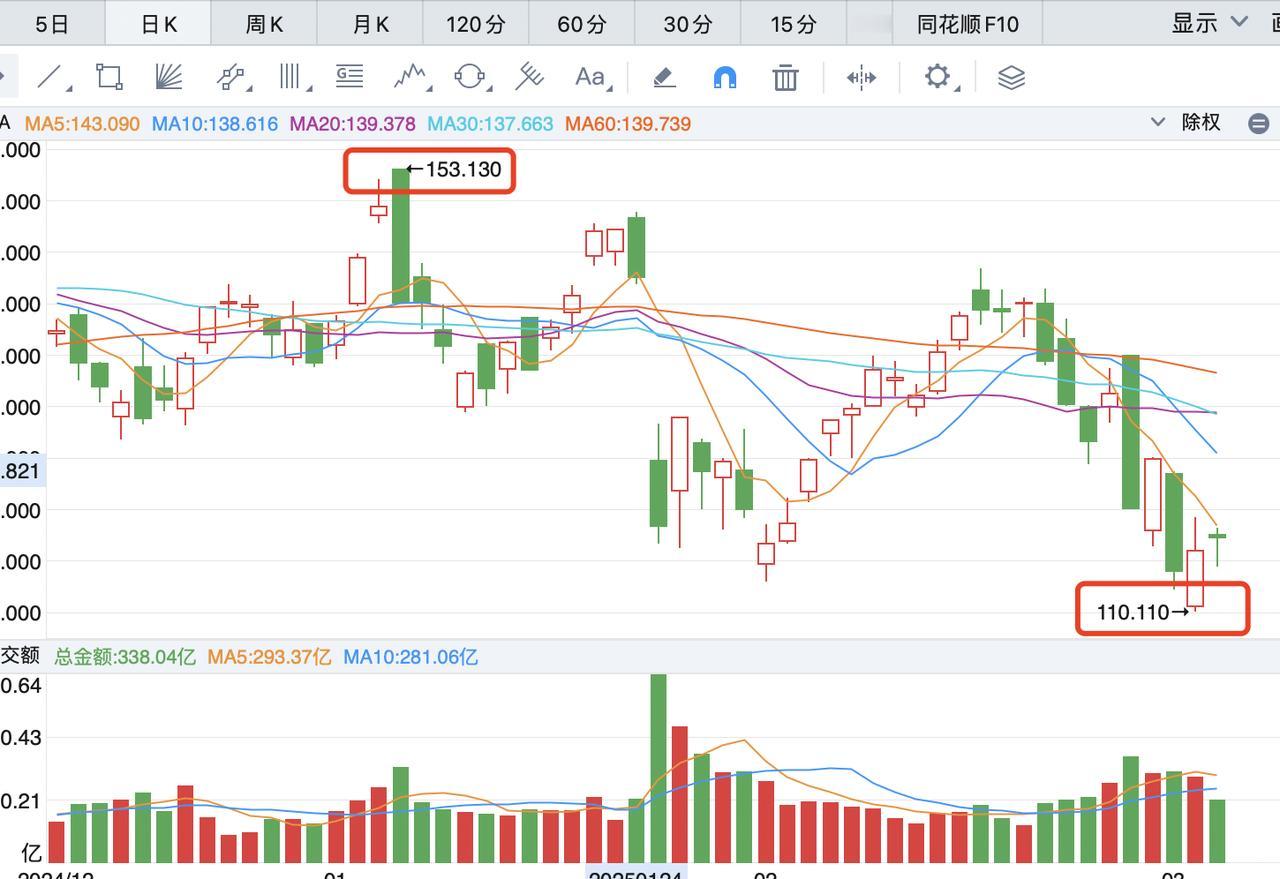This screenshot has width=1280, height=879.
Task: Switch to the 60分 interval tab
Action: (582, 23)
